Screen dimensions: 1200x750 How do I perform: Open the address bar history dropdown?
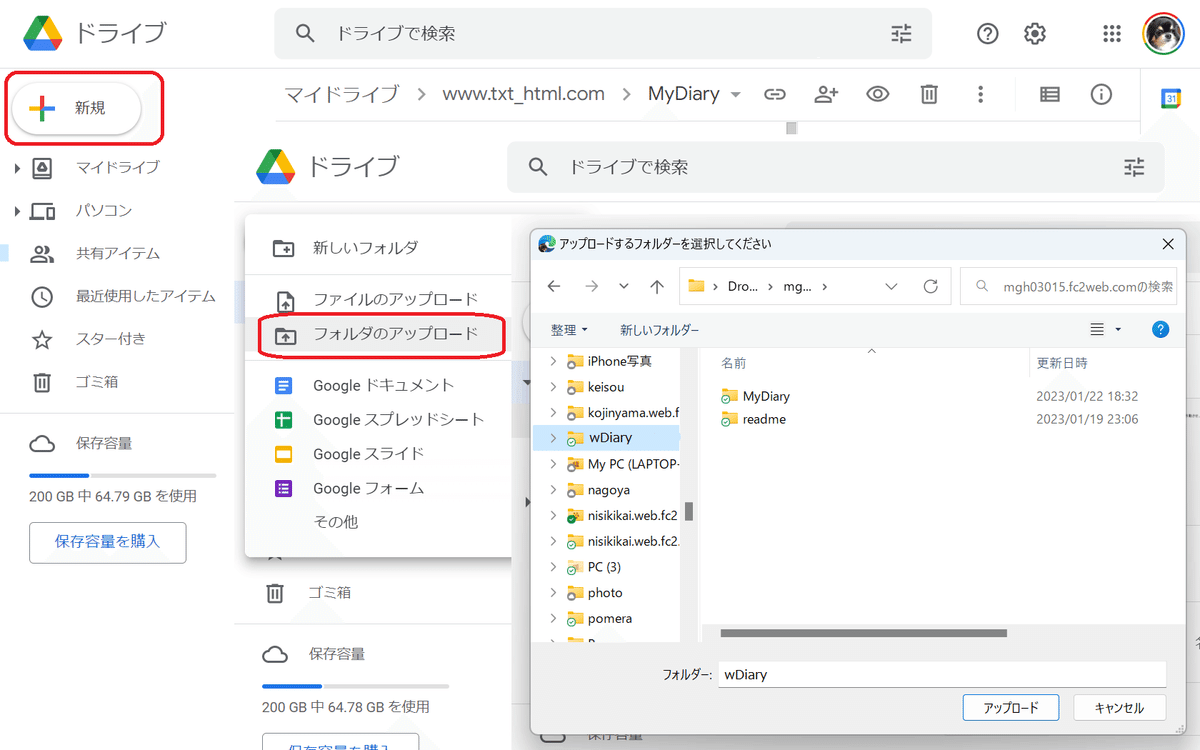892,286
